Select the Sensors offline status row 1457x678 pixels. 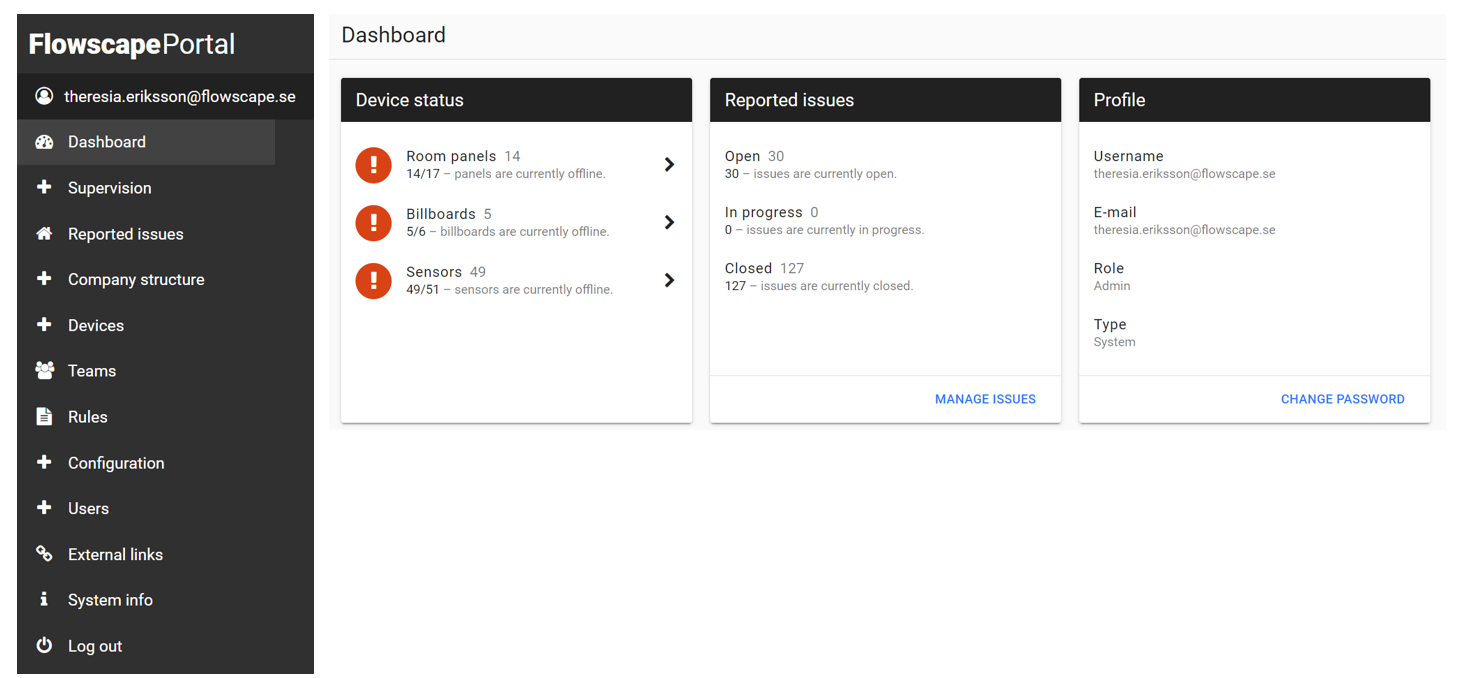point(516,281)
